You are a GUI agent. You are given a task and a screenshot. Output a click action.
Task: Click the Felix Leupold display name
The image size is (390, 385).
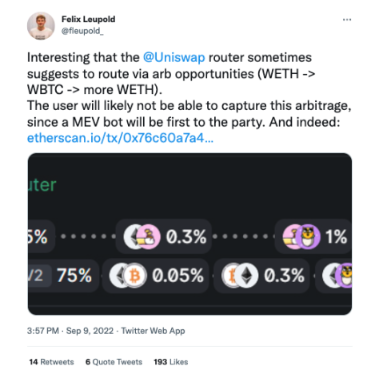click(x=88, y=19)
